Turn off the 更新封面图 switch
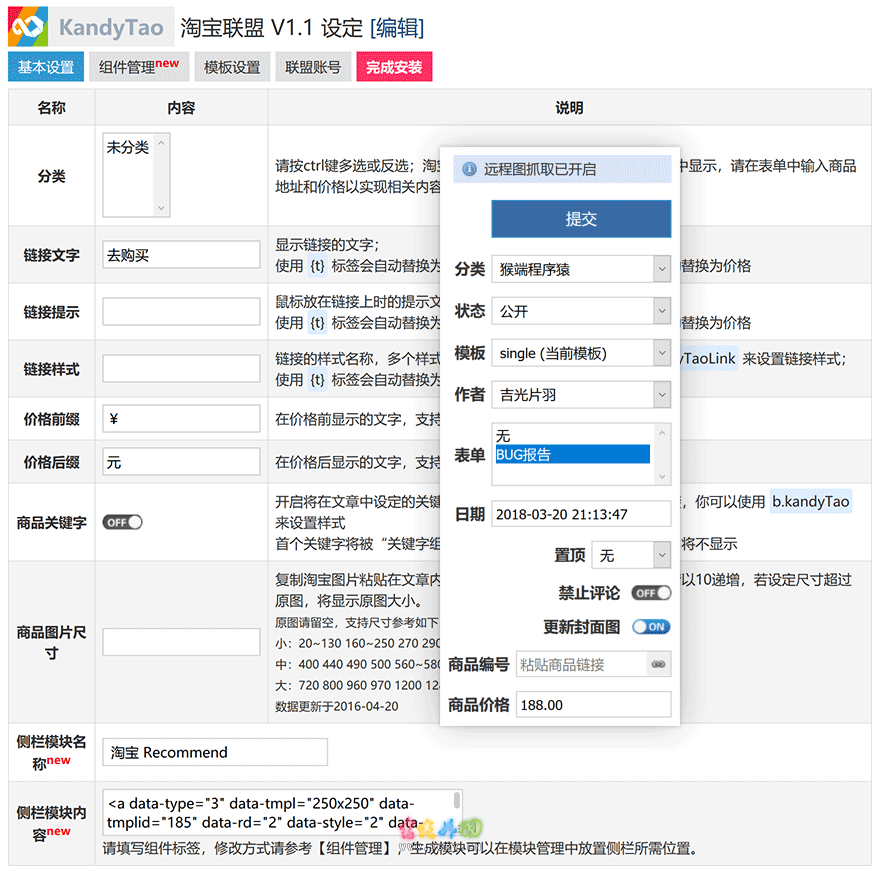This screenshot has height=872, width=880. [x=651, y=627]
